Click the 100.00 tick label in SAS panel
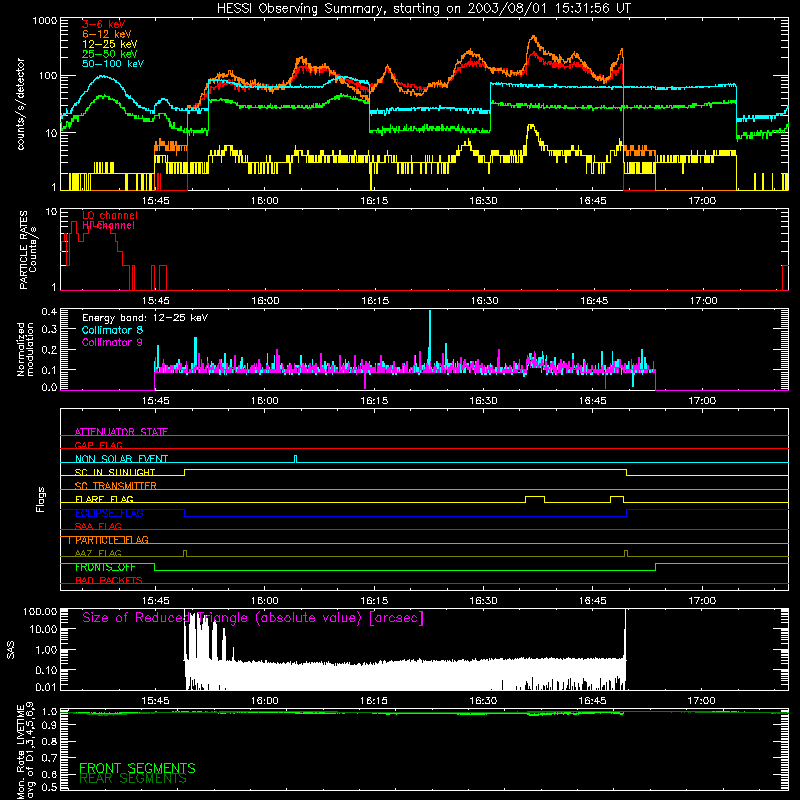The height and width of the screenshot is (800, 800). (40, 611)
